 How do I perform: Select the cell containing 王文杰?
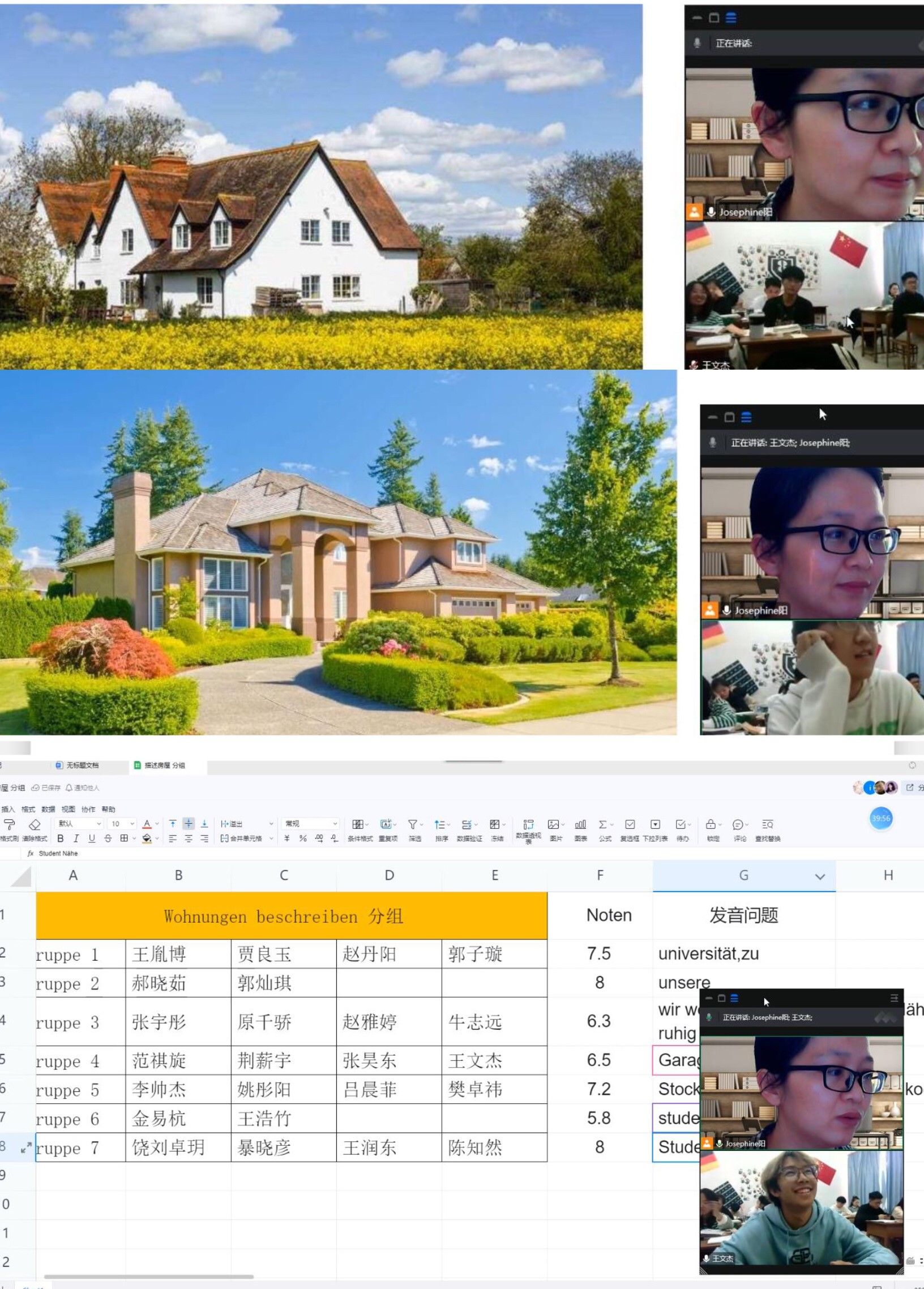(x=494, y=1060)
